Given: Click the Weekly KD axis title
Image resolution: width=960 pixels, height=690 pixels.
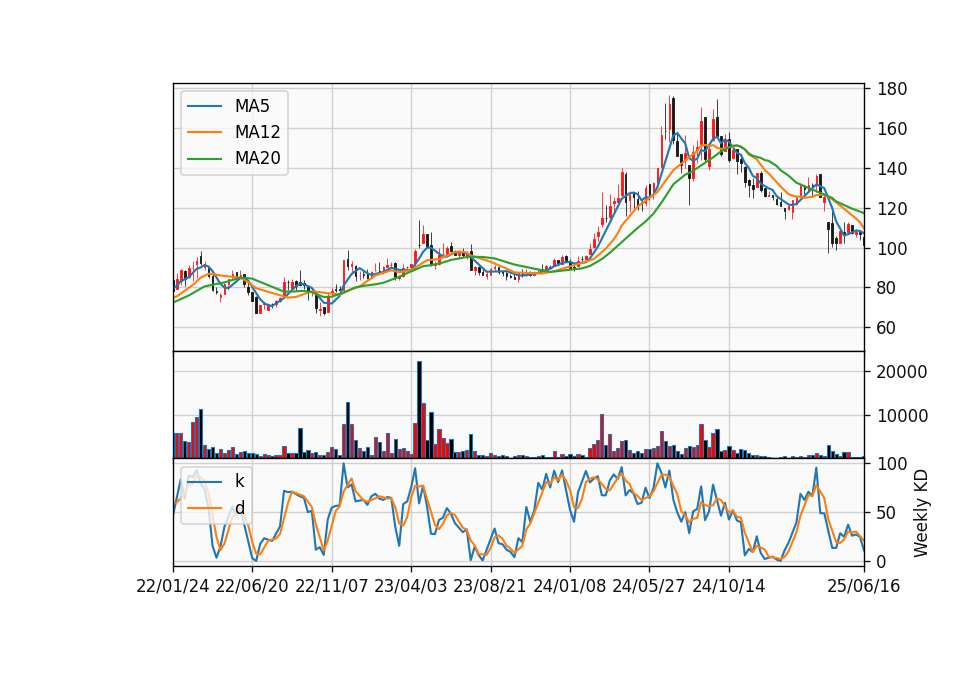Looking at the screenshot, I should (x=921, y=514).
